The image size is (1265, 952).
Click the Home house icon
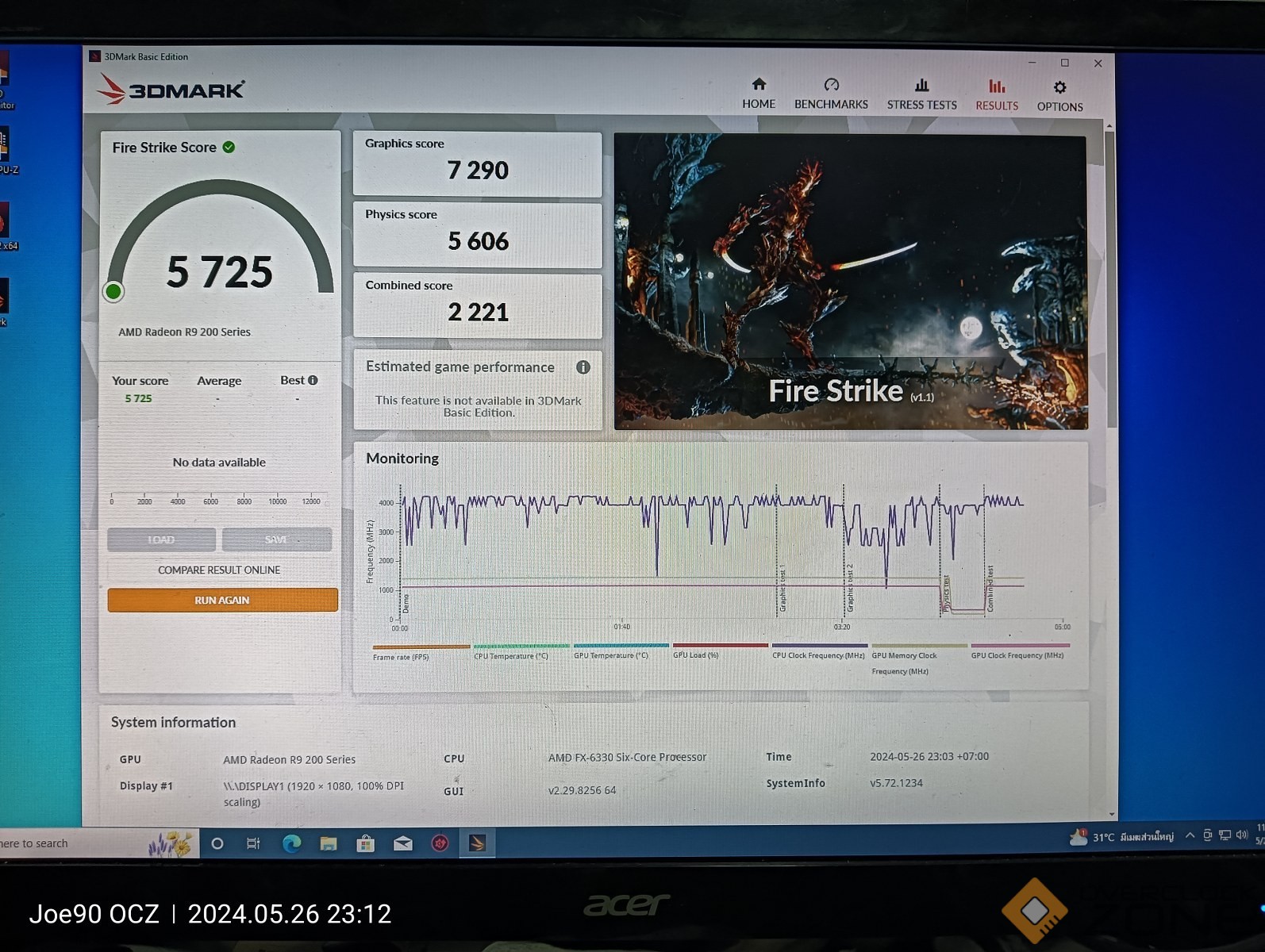coord(759,84)
